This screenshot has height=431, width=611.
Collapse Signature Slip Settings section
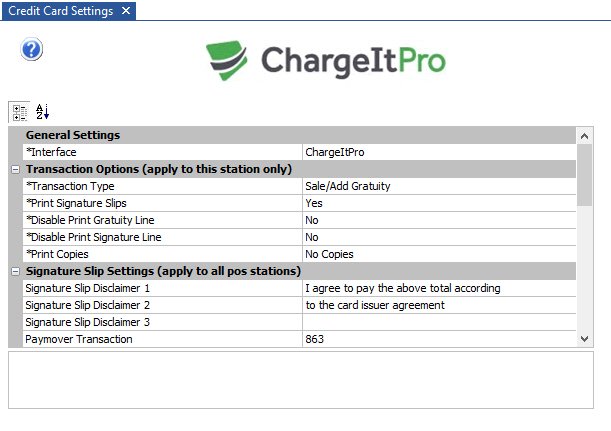point(15,271)
